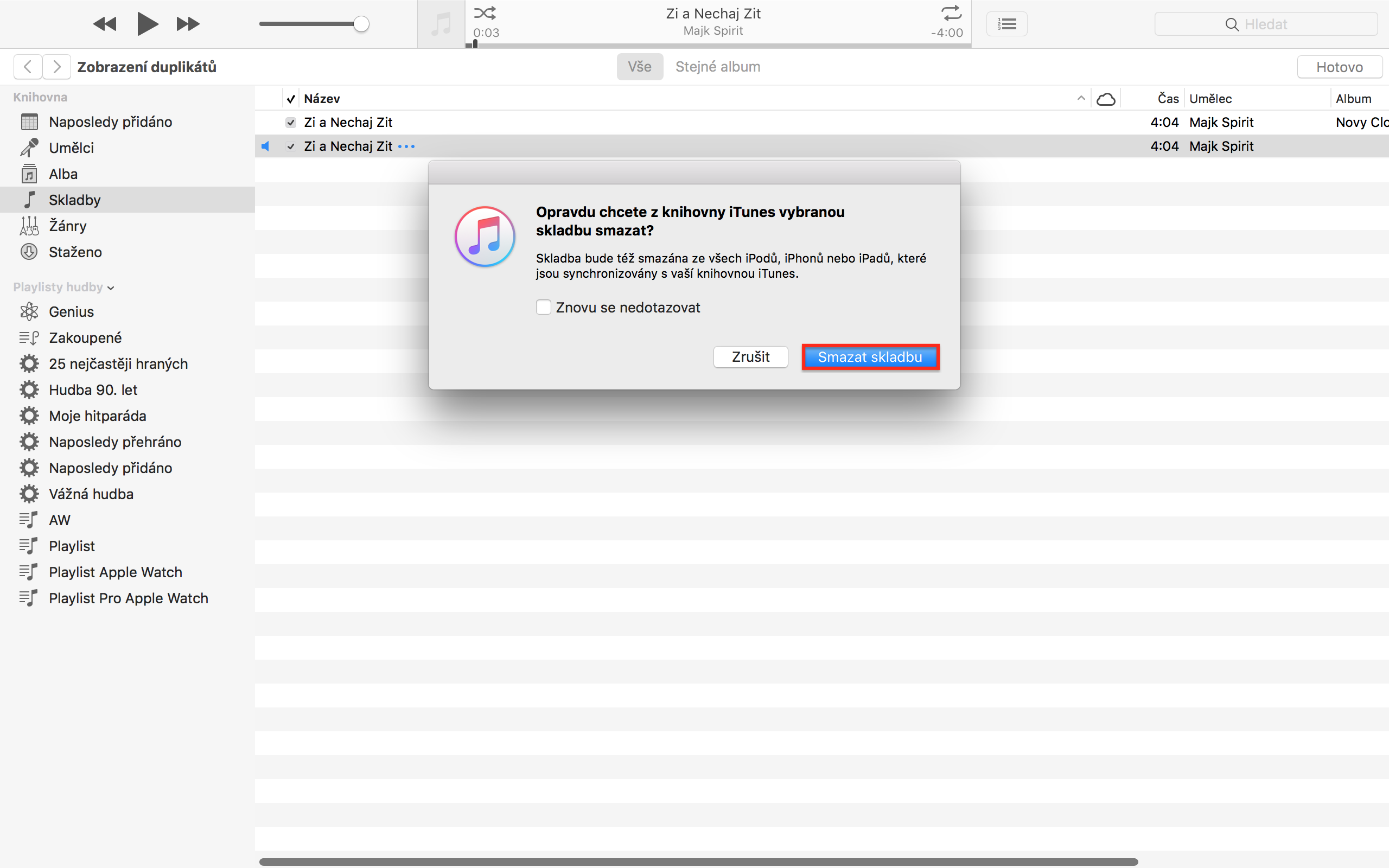Open the playlist named Playlist

click(x=128, y=546)
